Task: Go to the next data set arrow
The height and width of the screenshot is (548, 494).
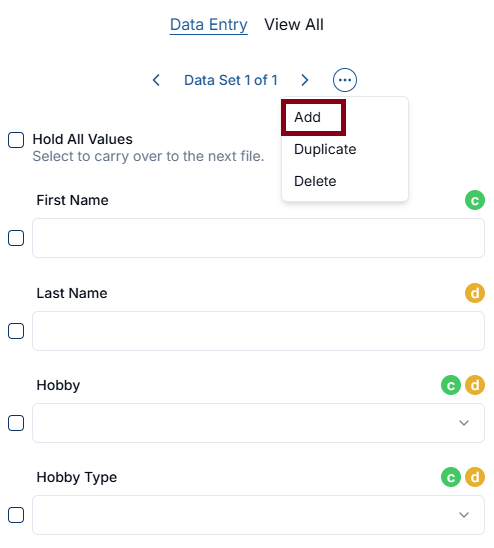Action: 305,80
